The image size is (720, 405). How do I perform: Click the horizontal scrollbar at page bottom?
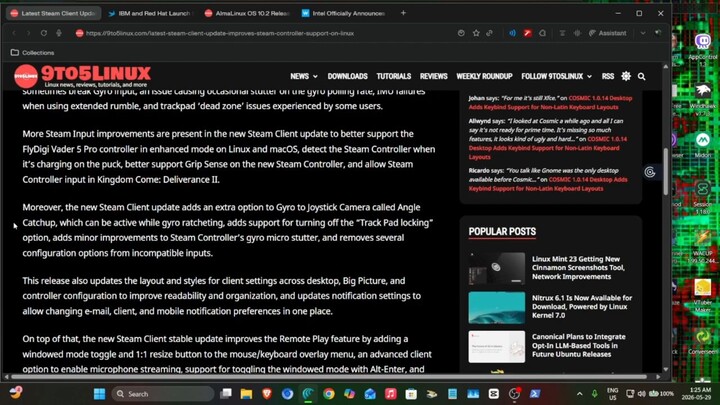(x=329, y=377)
